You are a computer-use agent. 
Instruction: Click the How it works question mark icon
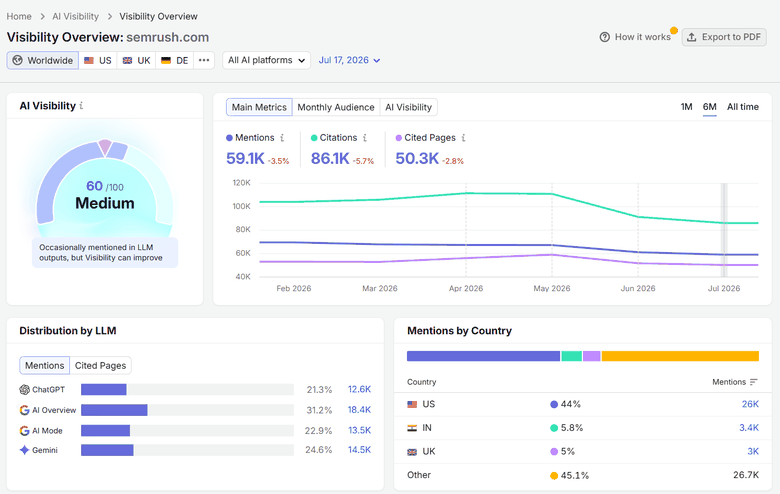(604, 37)
